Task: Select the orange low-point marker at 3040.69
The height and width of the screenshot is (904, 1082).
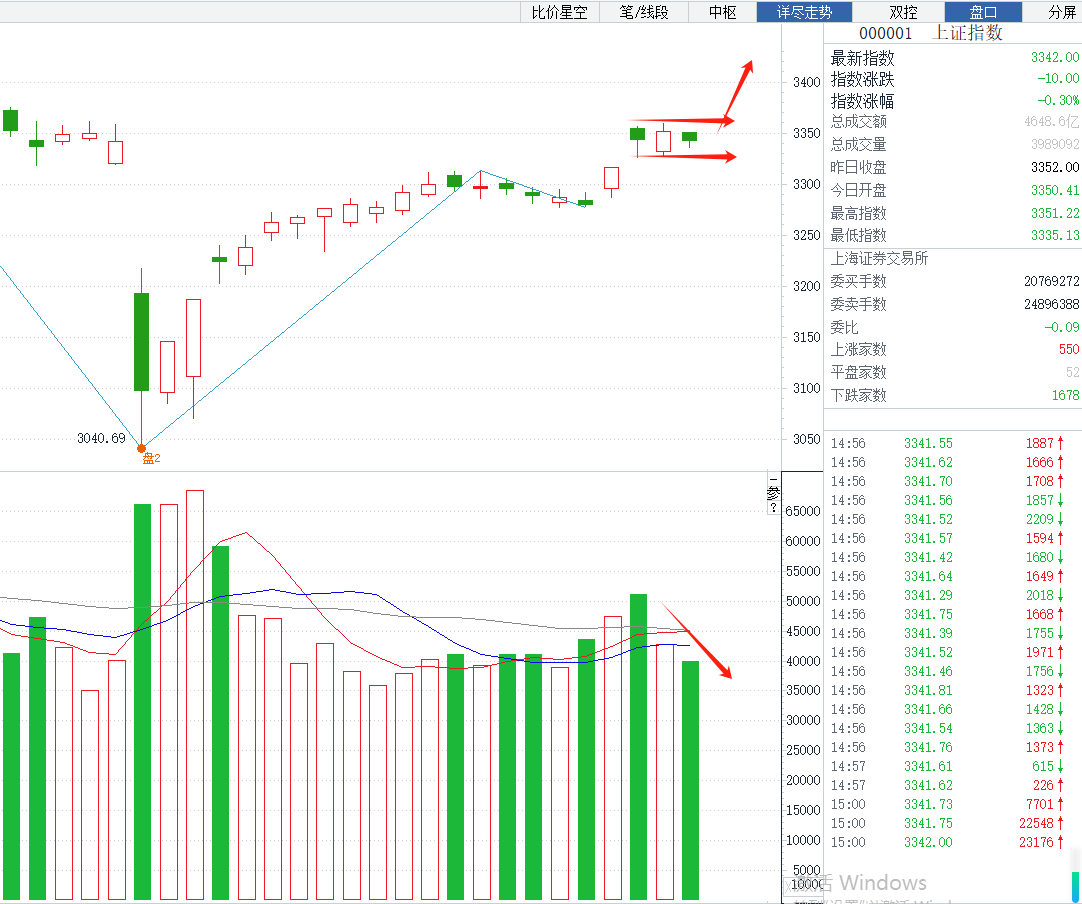Action: [x=142, y=448]
